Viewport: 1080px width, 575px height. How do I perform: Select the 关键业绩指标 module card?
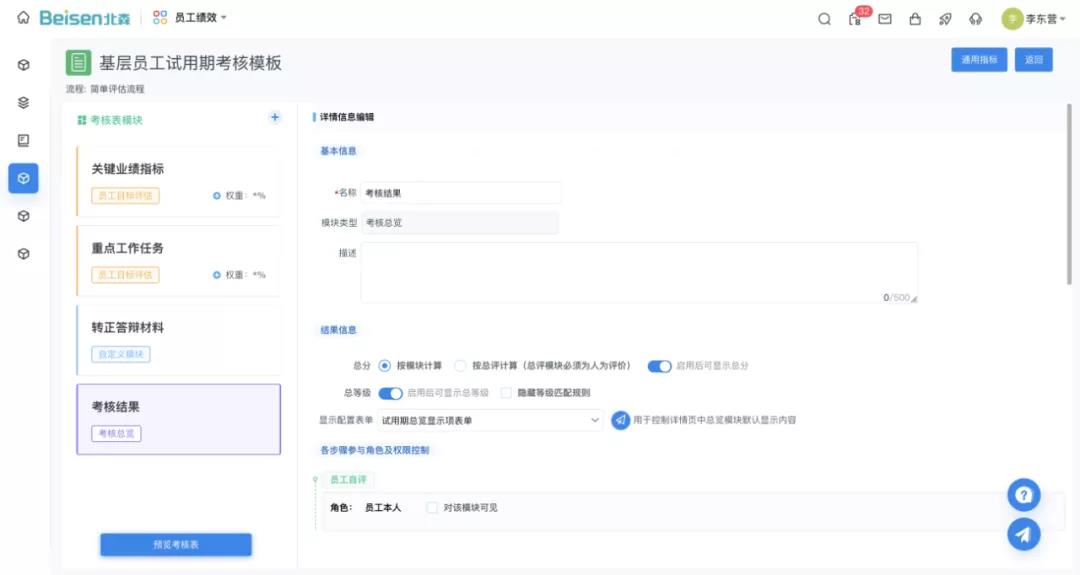coord(178,181)
